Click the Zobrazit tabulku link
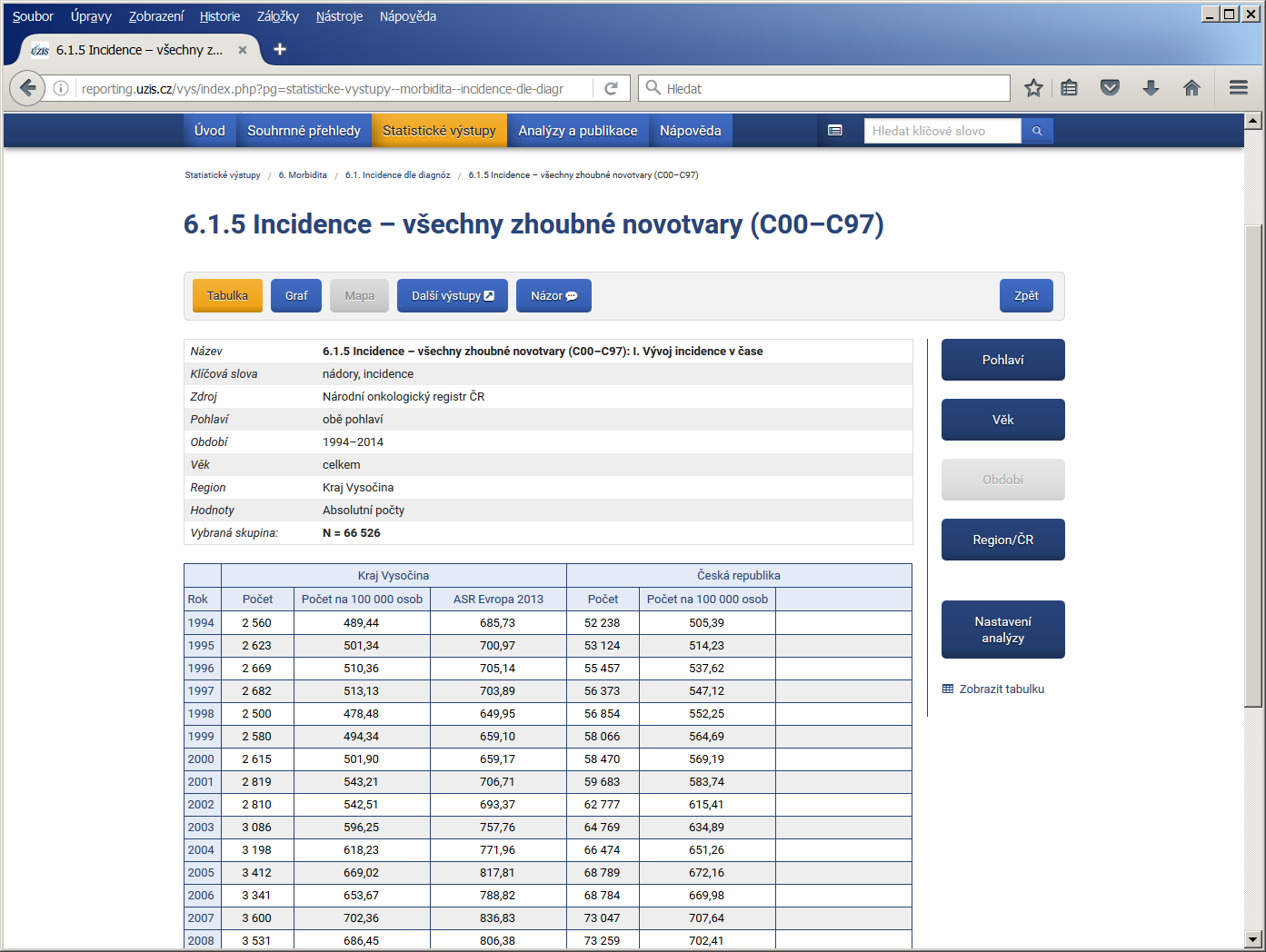The width and height of the screenshot is (1266, 952). pos(993,689)
